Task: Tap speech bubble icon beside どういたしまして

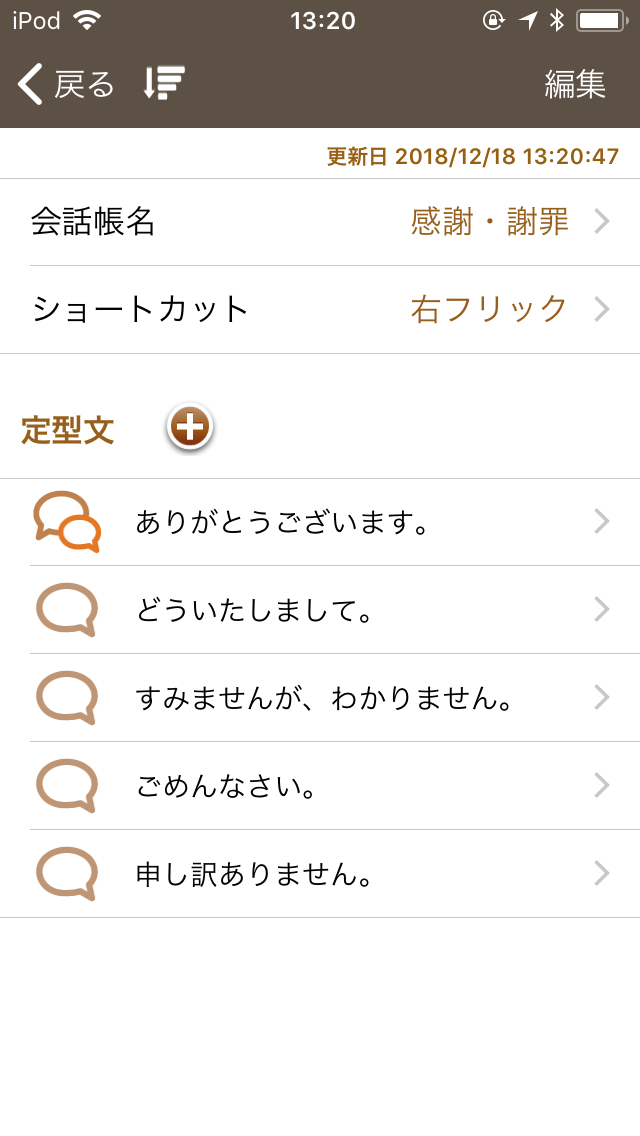Action: [67, 609]
